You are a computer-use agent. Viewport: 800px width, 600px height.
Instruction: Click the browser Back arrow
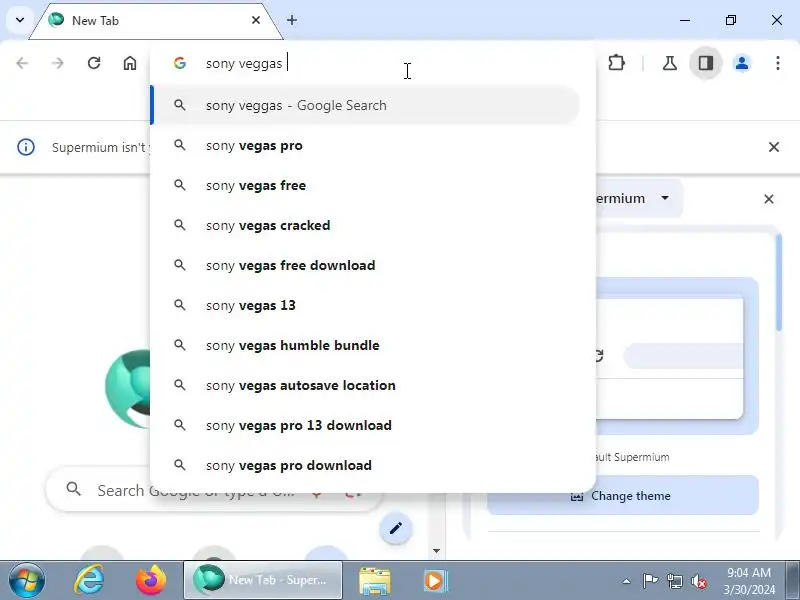(x=22, y=63)
